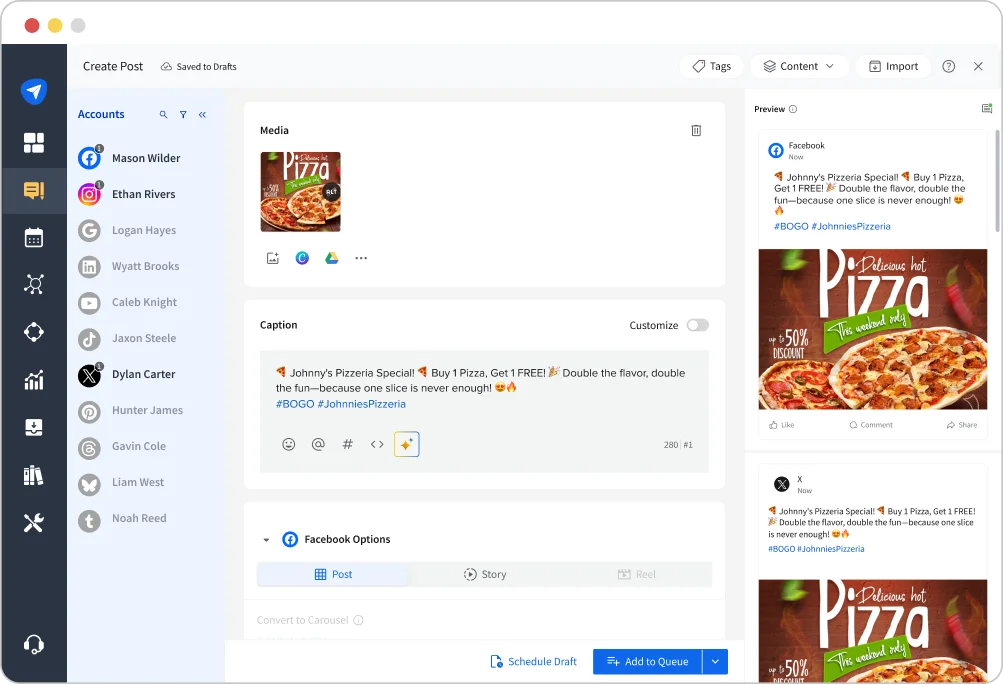Image resolution: width=1003 pixels, height=685 pixels.
Task: Open the Analytics icon in the sidebar
Action: [34, 380]
